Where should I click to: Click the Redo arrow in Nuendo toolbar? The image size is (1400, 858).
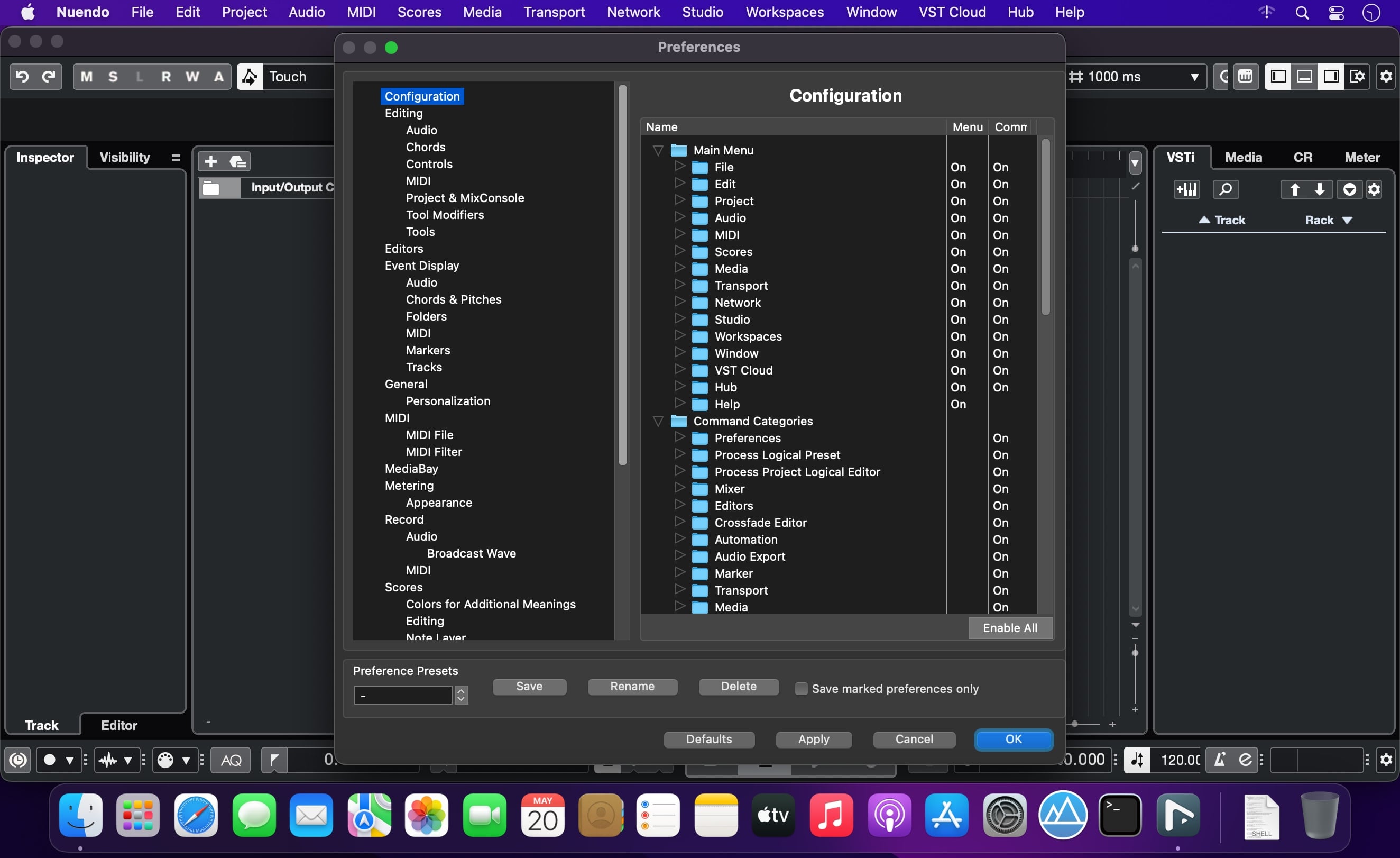(49, 77)
